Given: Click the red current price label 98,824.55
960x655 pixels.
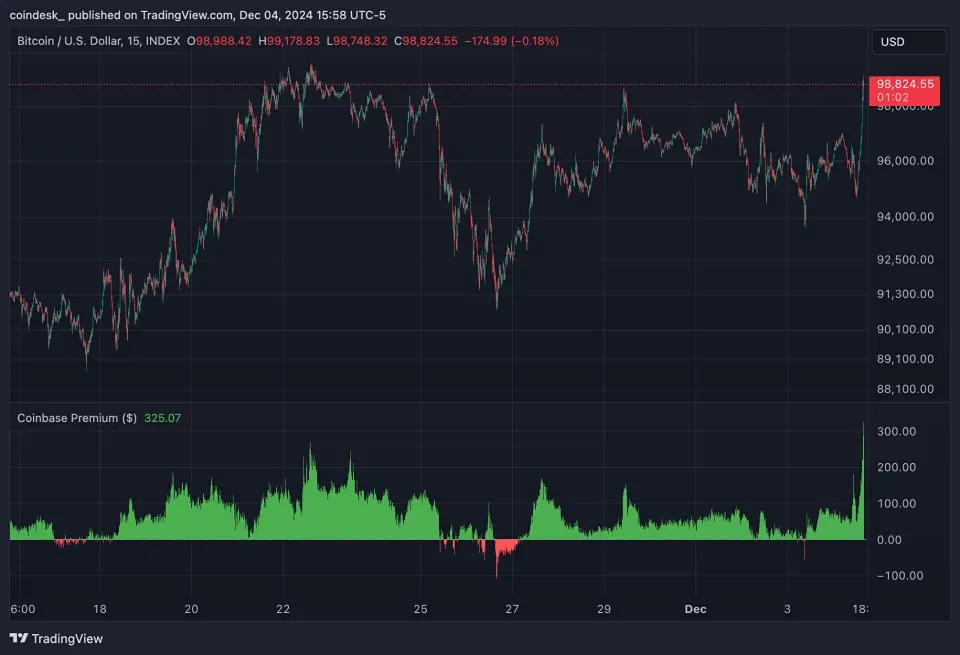Looking at the screenshot, I should click(x=905, y=85).
